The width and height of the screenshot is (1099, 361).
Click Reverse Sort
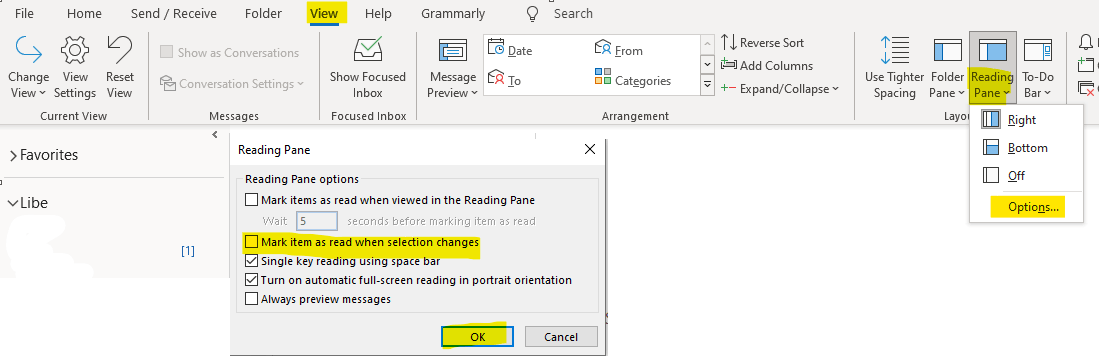(x=763, y=43)
